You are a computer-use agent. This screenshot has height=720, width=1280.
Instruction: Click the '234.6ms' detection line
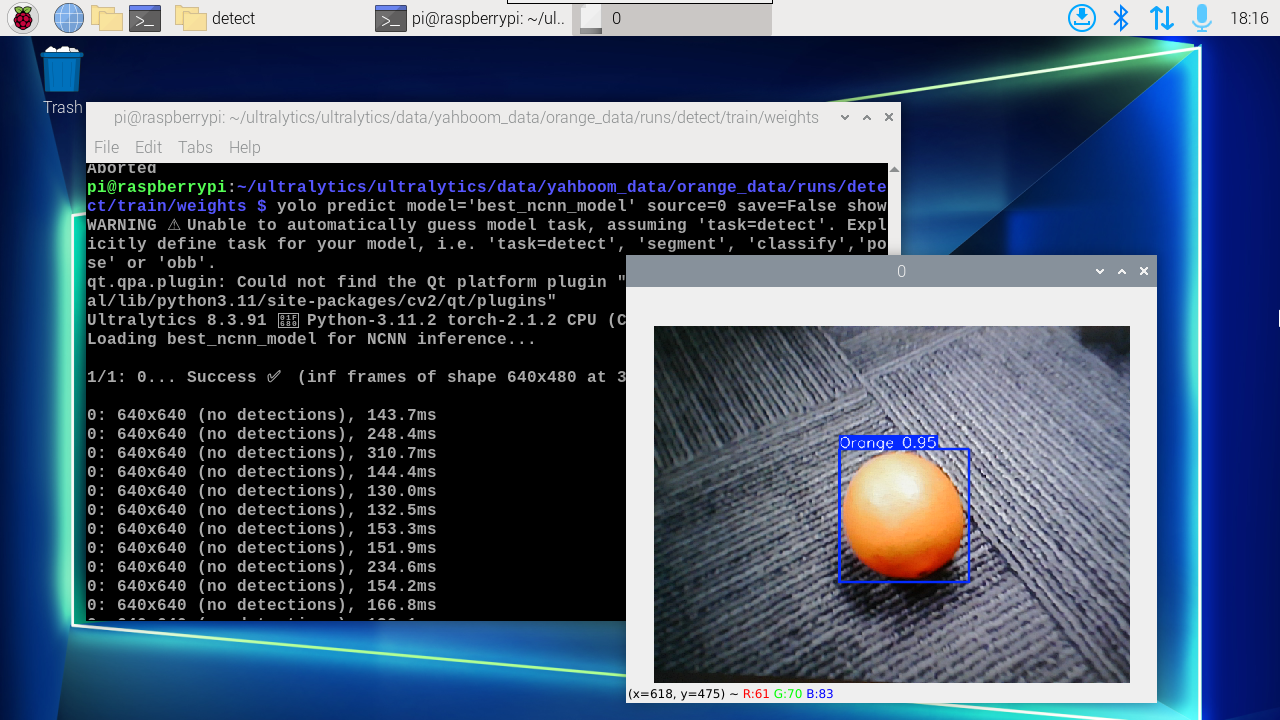[262, 567]
